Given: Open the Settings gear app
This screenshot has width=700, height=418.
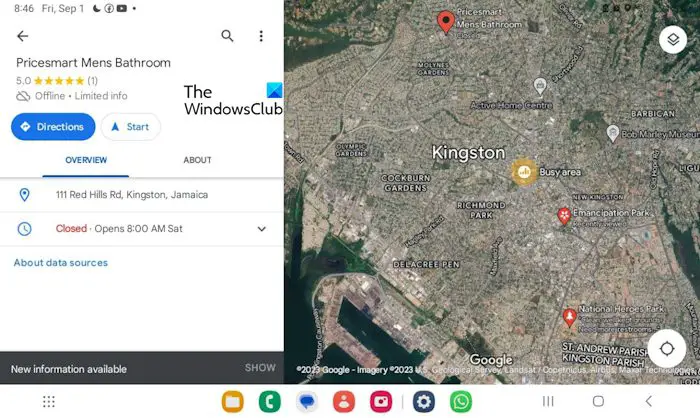Looking at the screenshot, I should (x=424, y=401).
